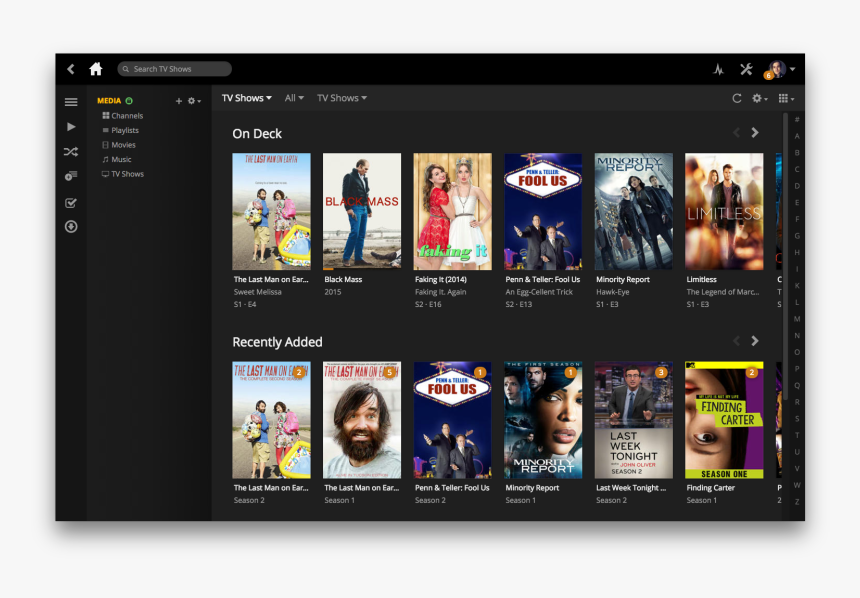
Task: Open the user avatar menu
Action: click(780, 69)
